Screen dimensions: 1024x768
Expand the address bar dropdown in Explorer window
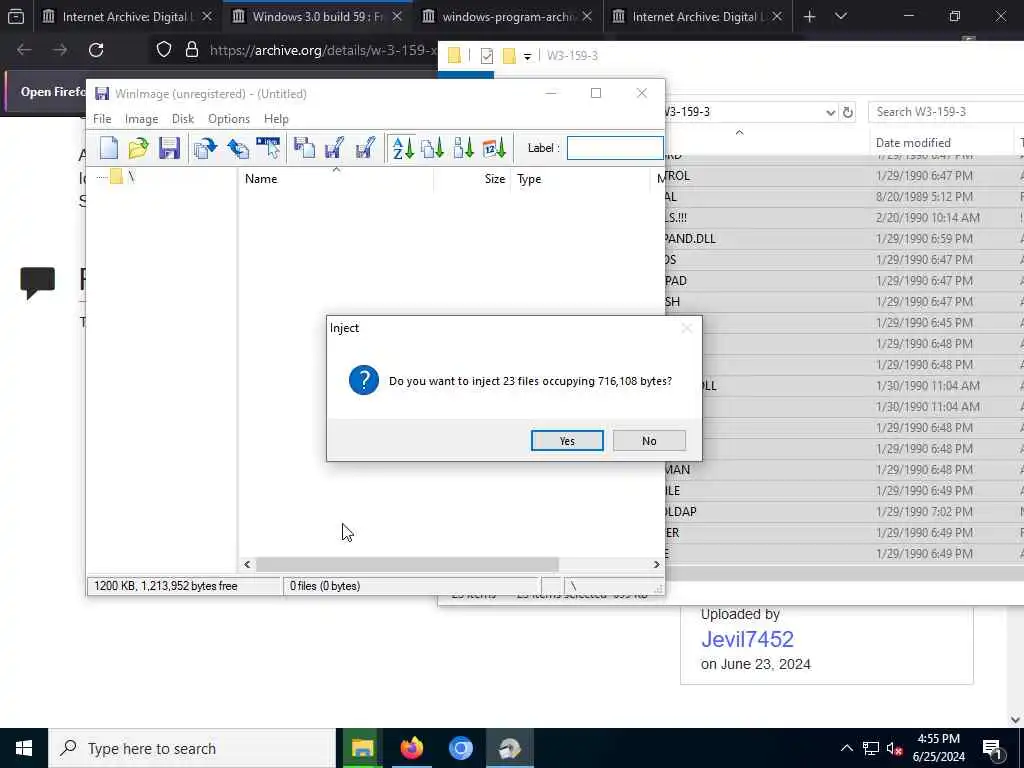click(830, 112)
